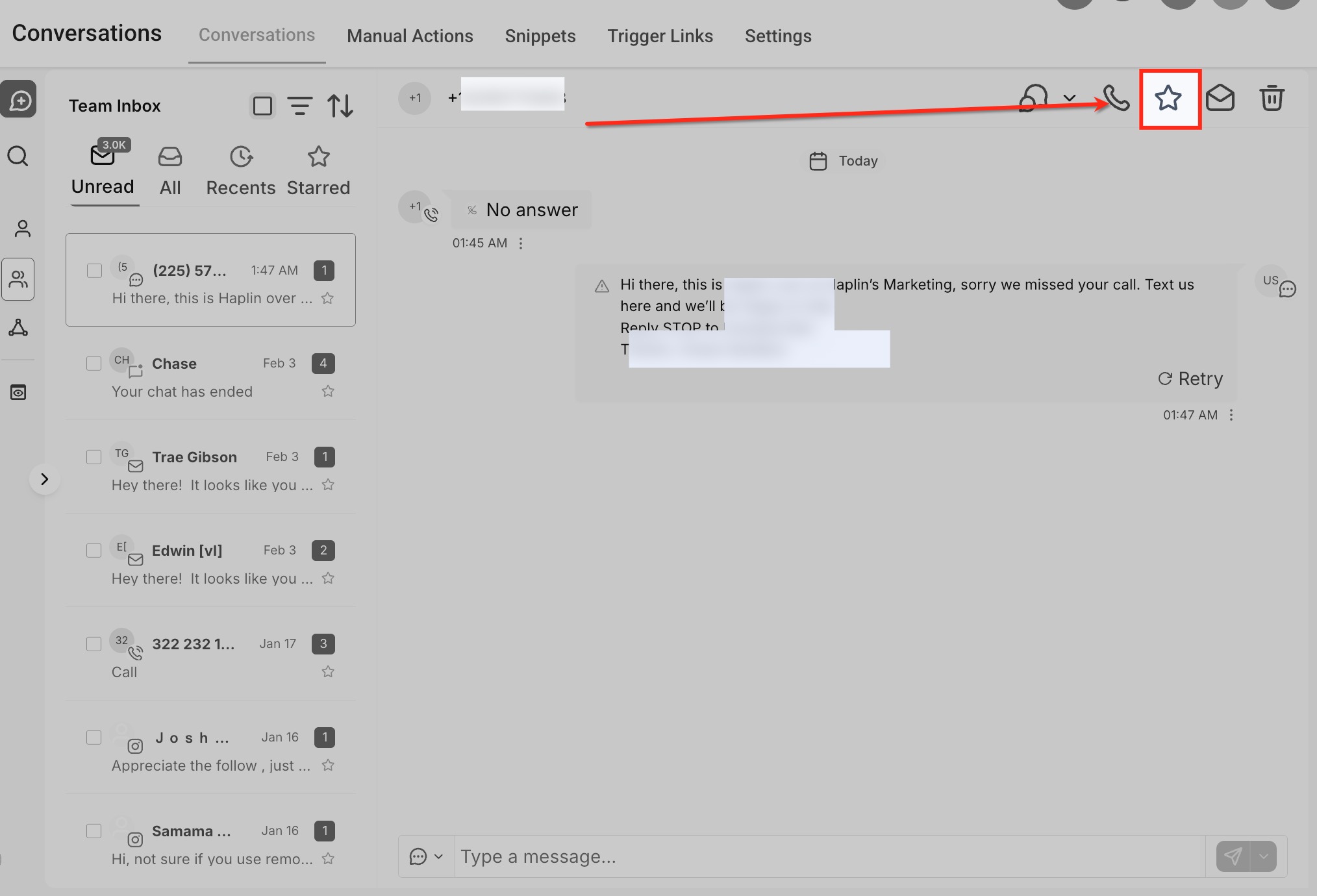This screenshot has width=1317, height=896.
Task: Click Retry on the failed message
Action: [x=1190, y=379]
